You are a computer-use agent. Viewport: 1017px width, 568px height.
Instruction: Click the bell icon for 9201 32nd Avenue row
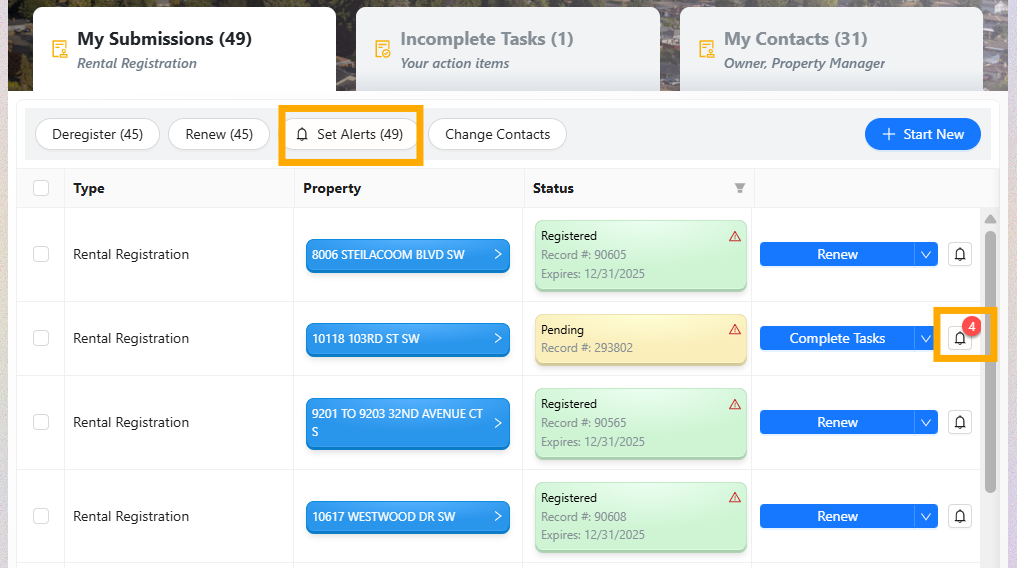pyautogui.click(x=960, y=422)
